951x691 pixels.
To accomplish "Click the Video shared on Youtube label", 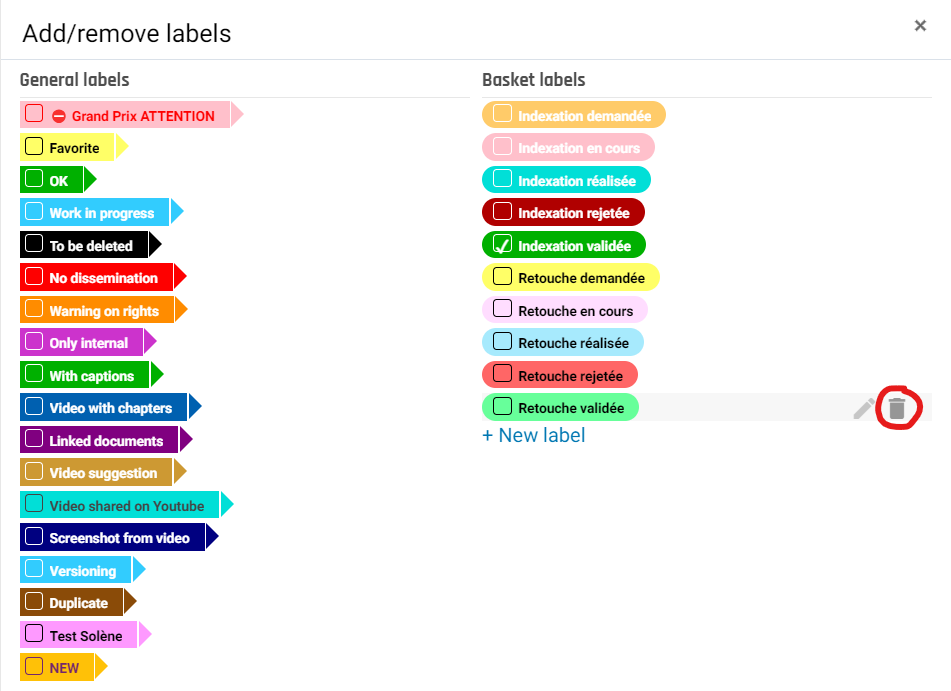I will click(126, 506).
